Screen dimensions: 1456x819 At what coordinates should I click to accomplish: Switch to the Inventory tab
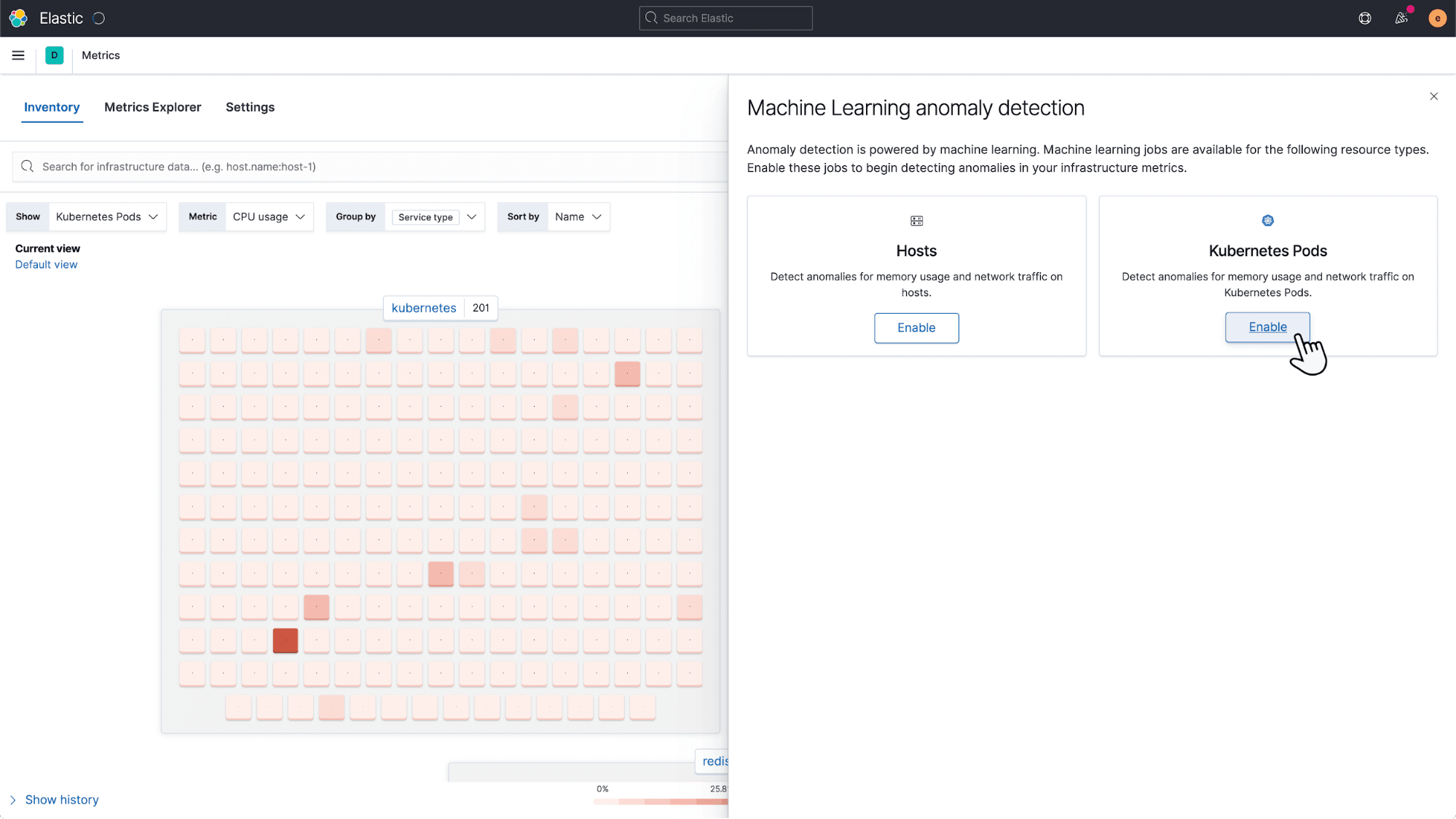52,107
